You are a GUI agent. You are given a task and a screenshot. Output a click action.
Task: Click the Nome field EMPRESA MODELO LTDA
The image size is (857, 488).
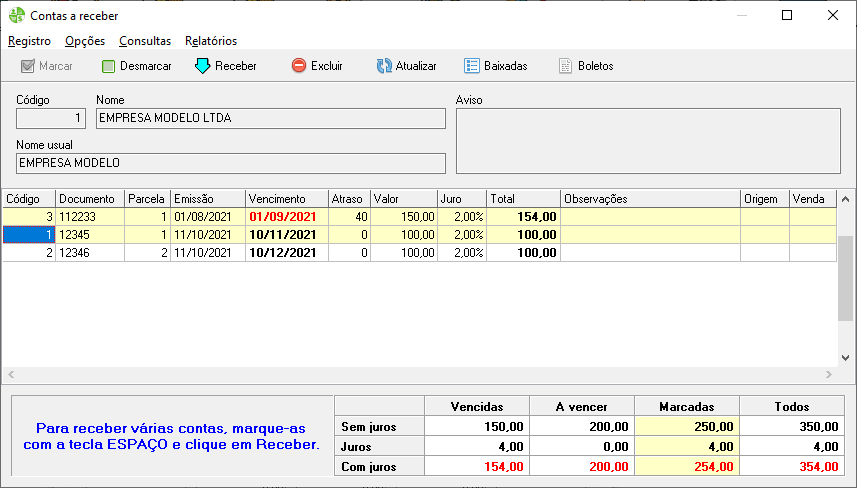[270, 118]
